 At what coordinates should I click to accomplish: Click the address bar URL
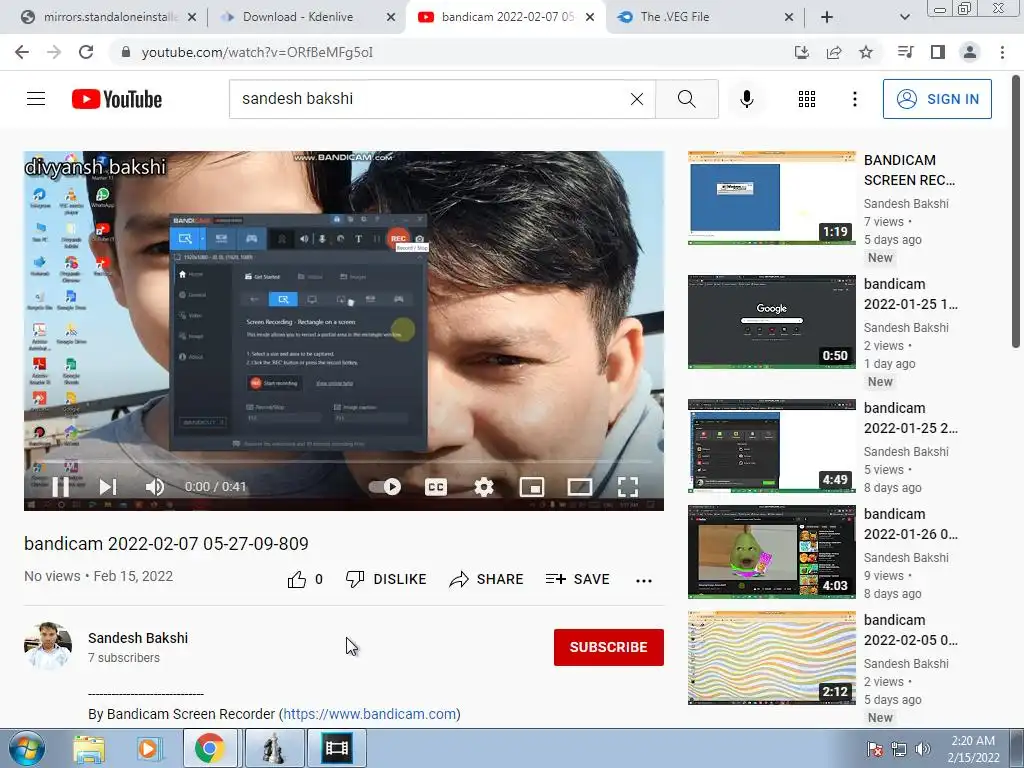[257, 52]
